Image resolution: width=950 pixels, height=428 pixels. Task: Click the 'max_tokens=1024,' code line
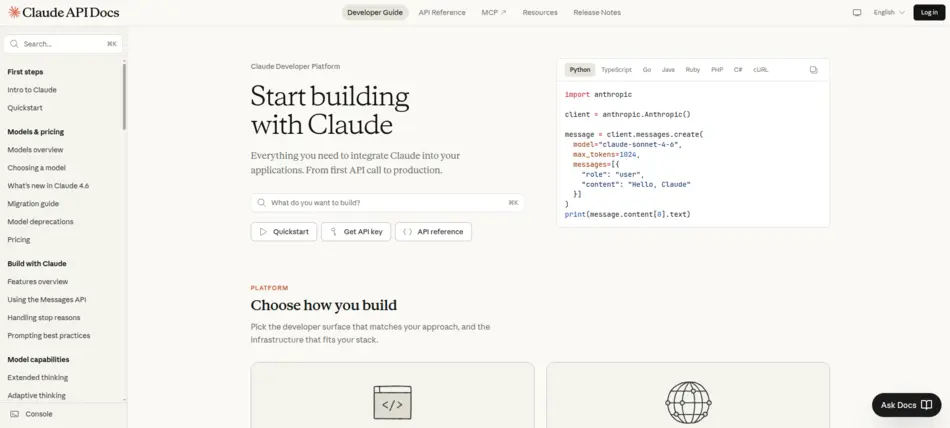pos(606,155)
